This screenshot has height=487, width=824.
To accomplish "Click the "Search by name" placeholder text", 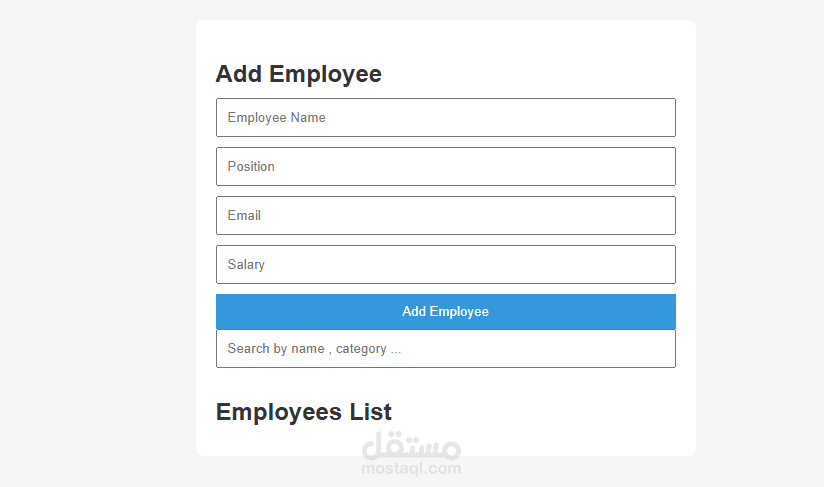I will (276, 349).
